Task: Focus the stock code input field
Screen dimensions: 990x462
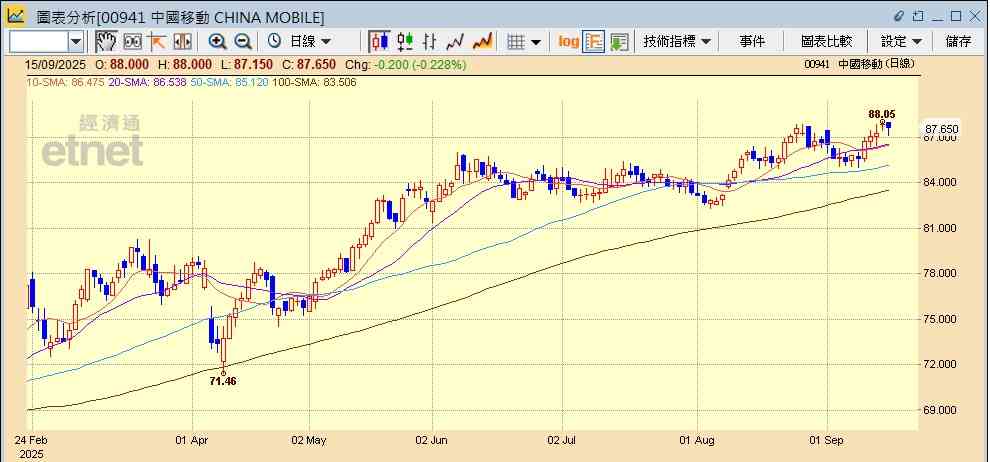Action: (39, 42)
